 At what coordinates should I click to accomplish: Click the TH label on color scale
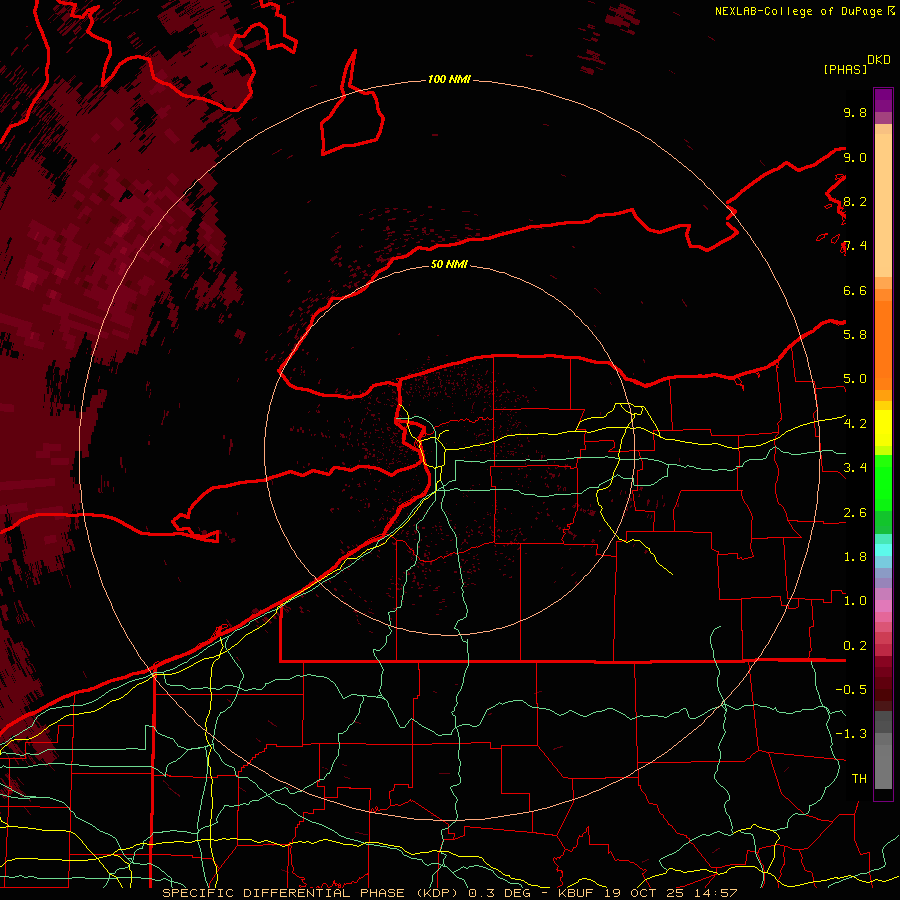(859, 778)
